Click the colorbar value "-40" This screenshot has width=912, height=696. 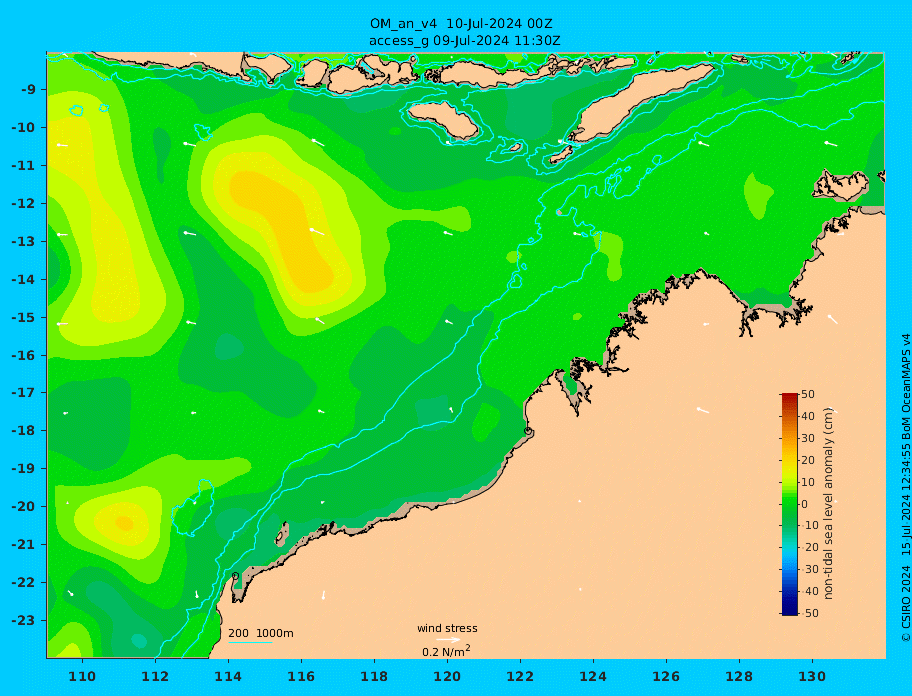click(808, 591)
